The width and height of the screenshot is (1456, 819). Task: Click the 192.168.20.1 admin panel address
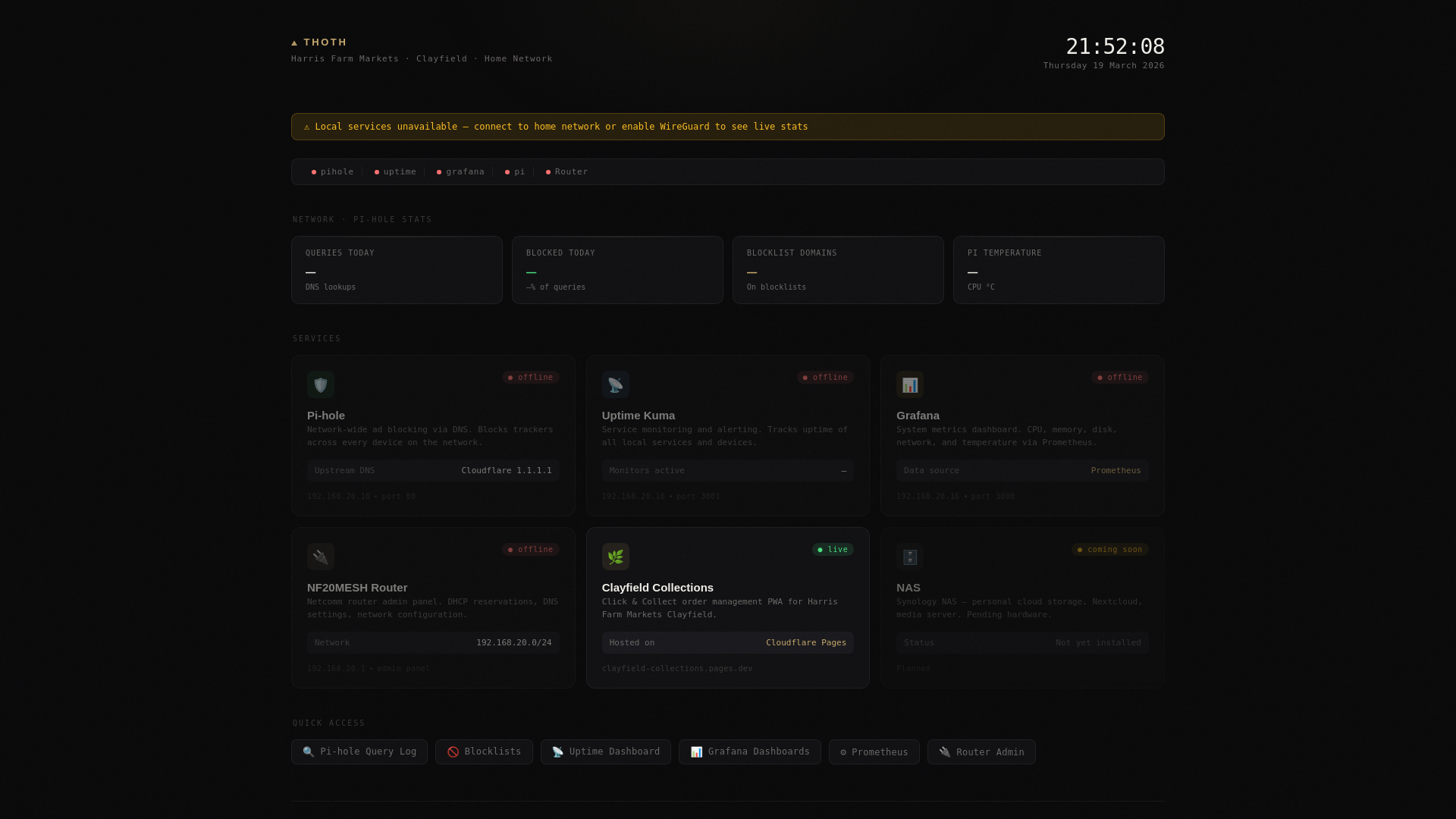[369, 669]
